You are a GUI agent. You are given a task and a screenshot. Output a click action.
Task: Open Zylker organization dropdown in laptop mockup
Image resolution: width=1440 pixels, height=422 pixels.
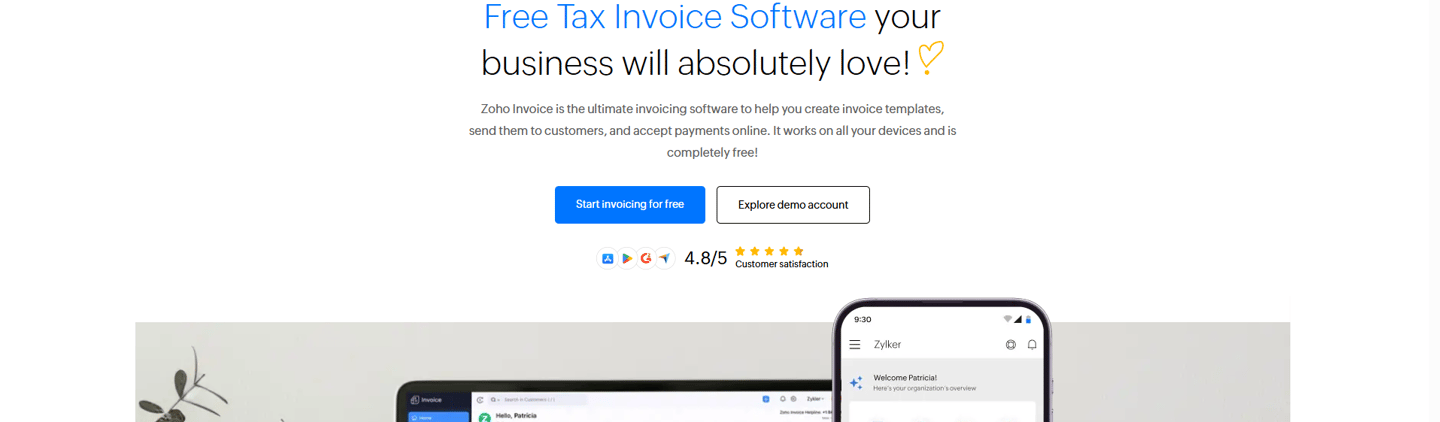(x=816, y=399)
